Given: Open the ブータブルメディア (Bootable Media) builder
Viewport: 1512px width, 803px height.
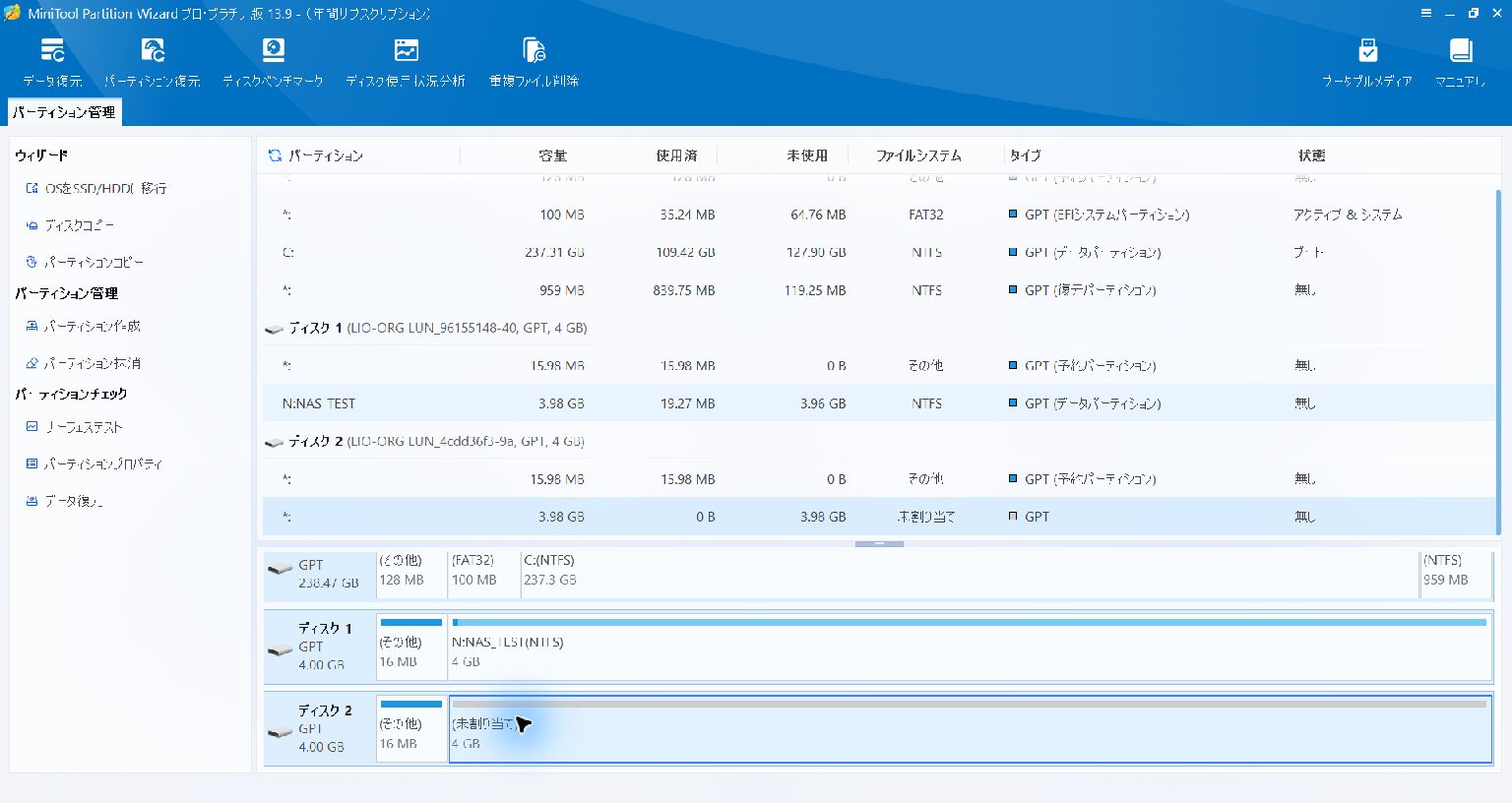Looking at the screenshot, I should click(x=1367, y=63).
